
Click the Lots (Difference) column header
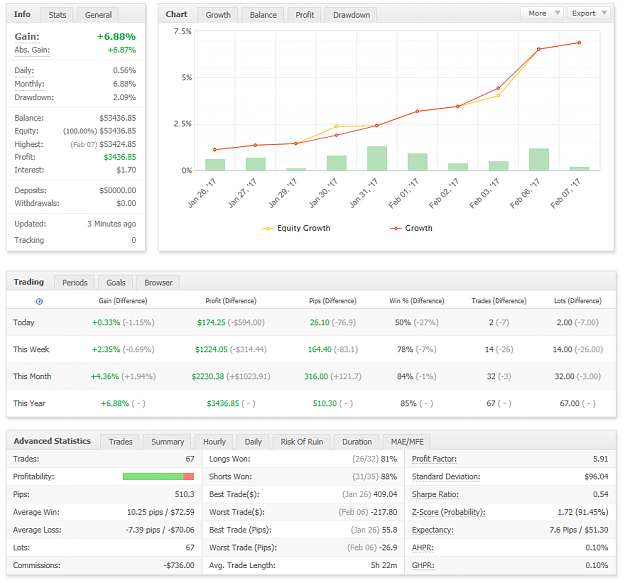[x=578, y=301]
